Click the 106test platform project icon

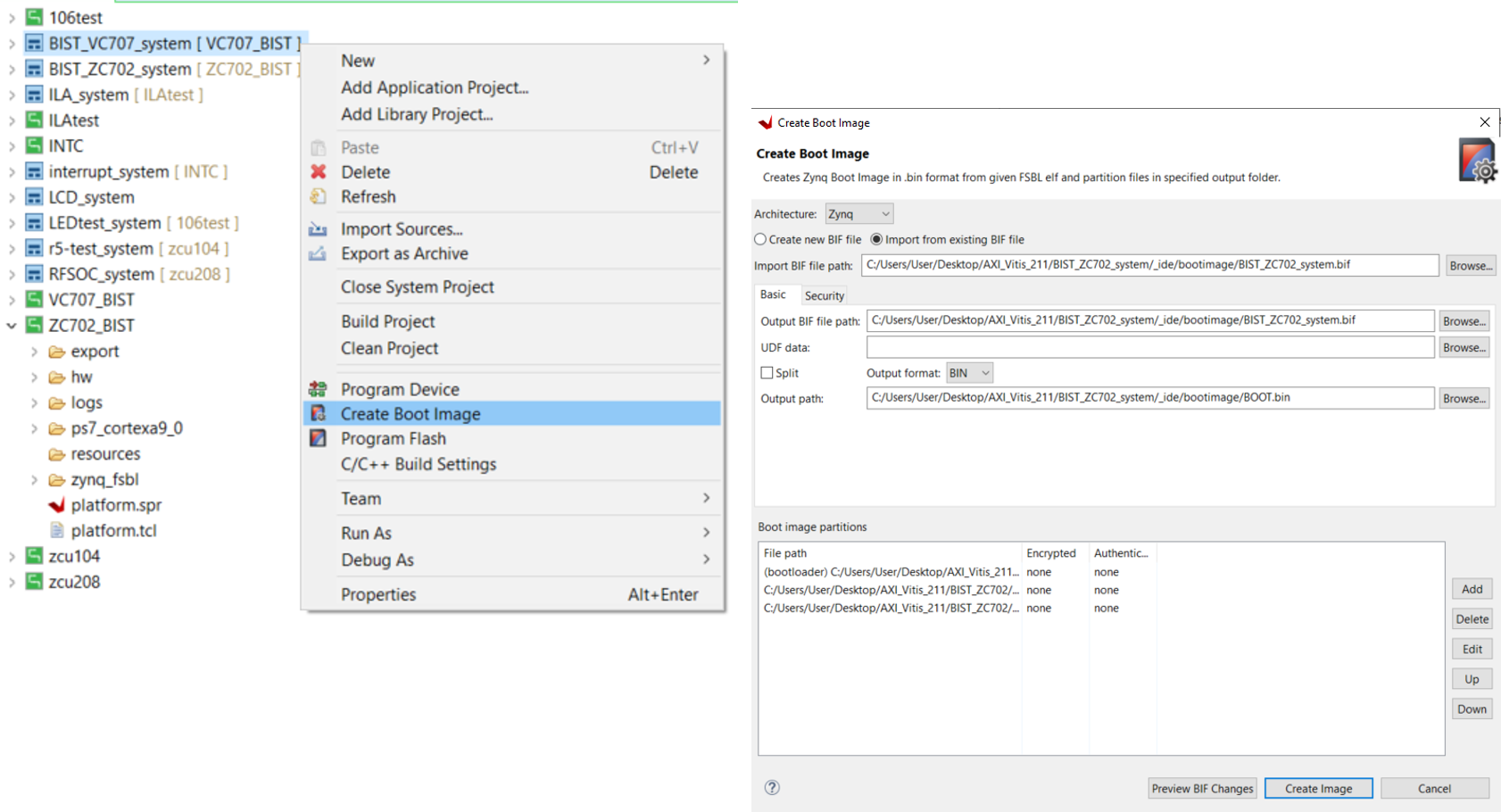click(x=34, y=17)
